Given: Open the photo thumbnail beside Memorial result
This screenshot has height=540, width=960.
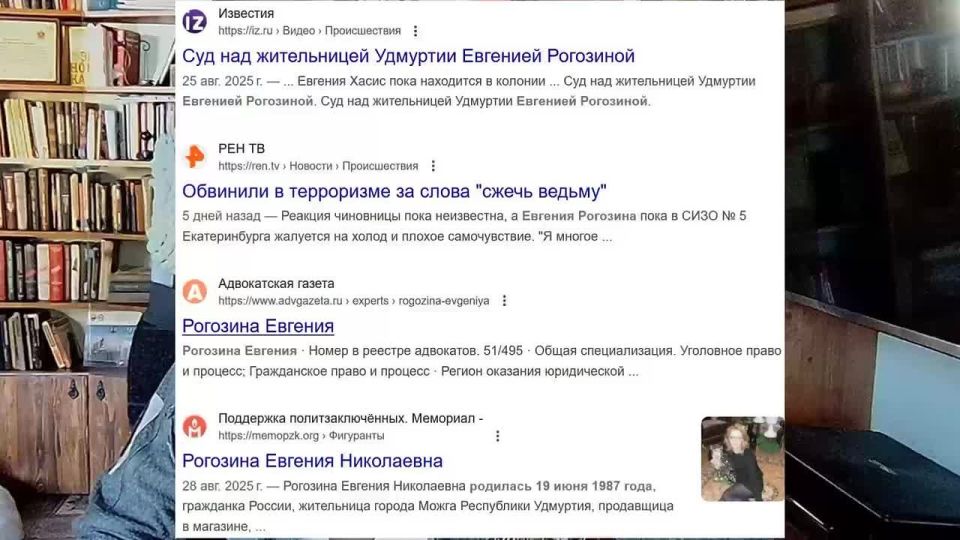Looking at the screenshot, I should point(742,459).
